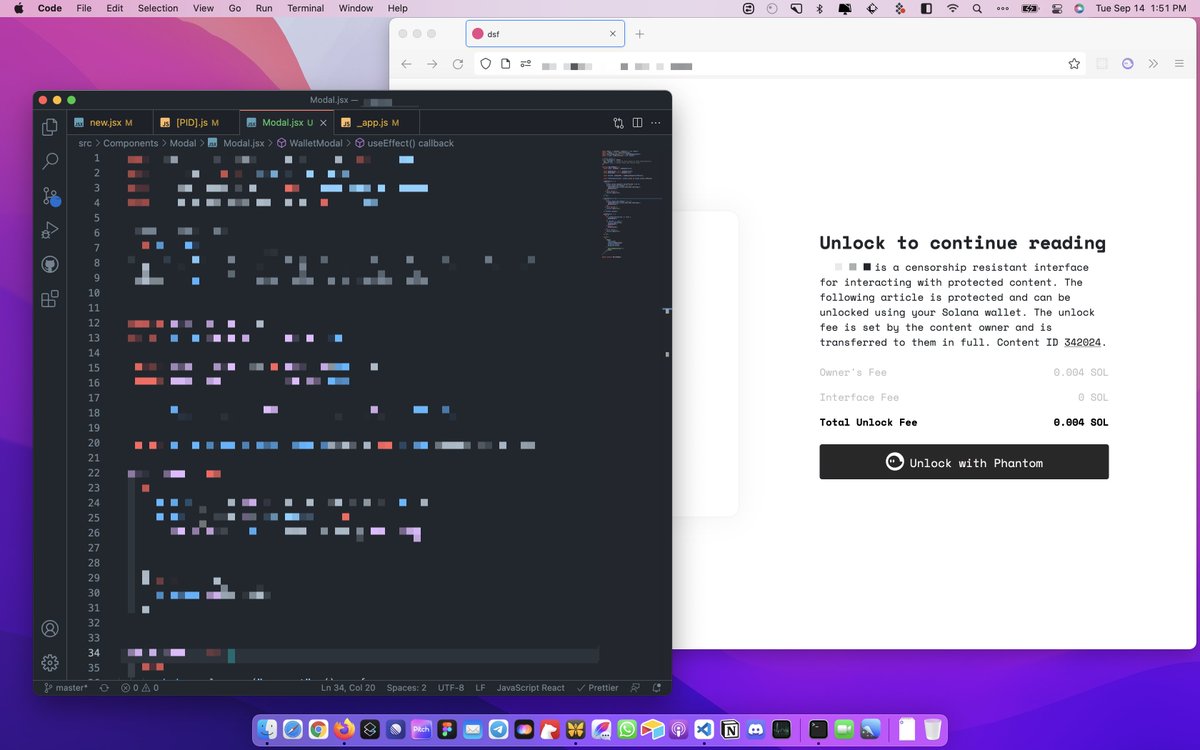Open Spotlight search in menu bar
1200x750 pixels.
977,8
